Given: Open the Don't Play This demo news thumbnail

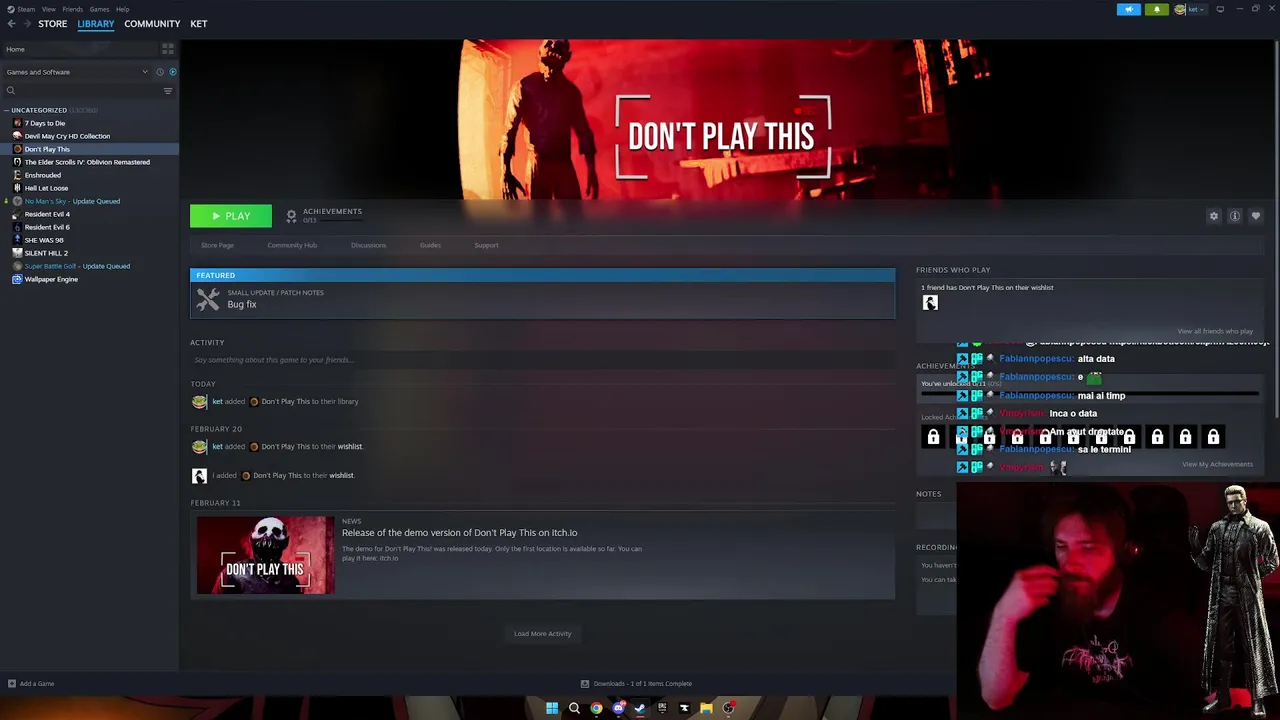Looking at the screenshot, I should 265,555.
